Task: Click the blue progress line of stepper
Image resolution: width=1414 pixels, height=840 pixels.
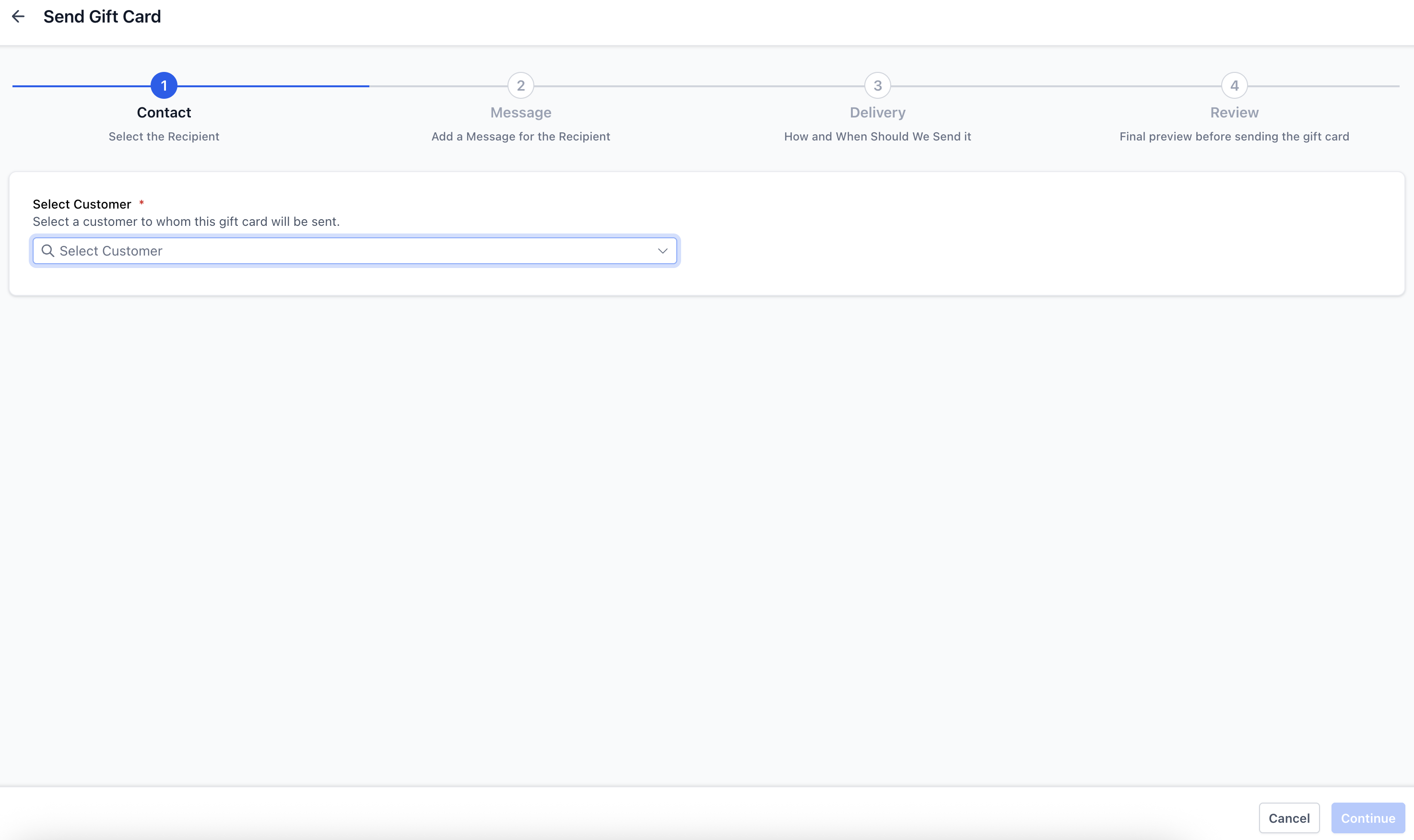Action: (272, 86)
